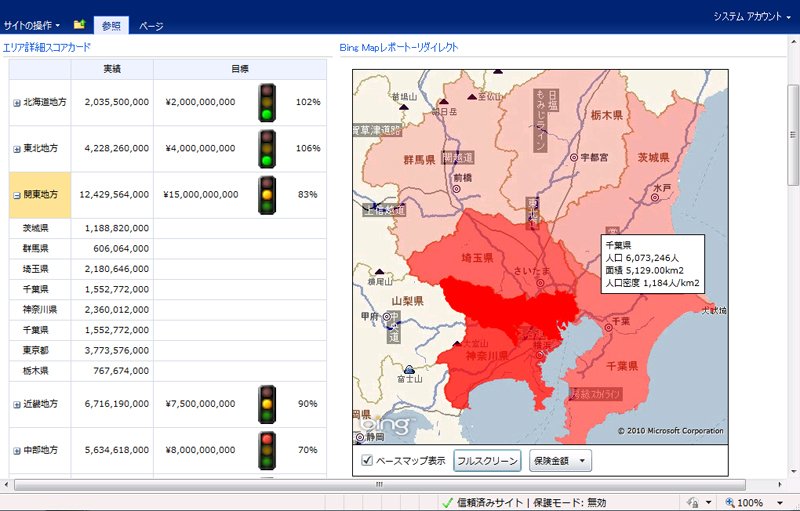The image size is (800, 511).
Task: Click the traffic light icon for 東北地方
Action: point(267,149)
